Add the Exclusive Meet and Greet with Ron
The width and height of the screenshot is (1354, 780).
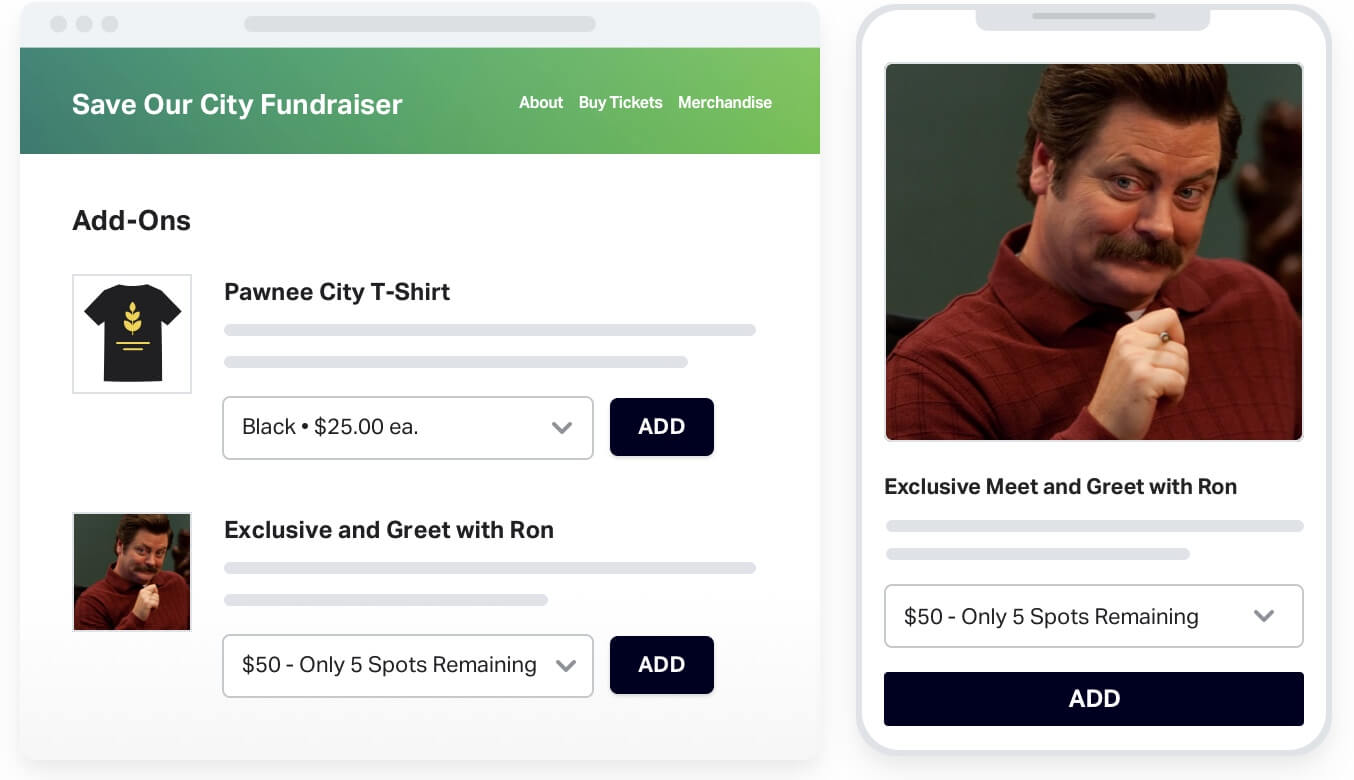click(x=661, y=665)
